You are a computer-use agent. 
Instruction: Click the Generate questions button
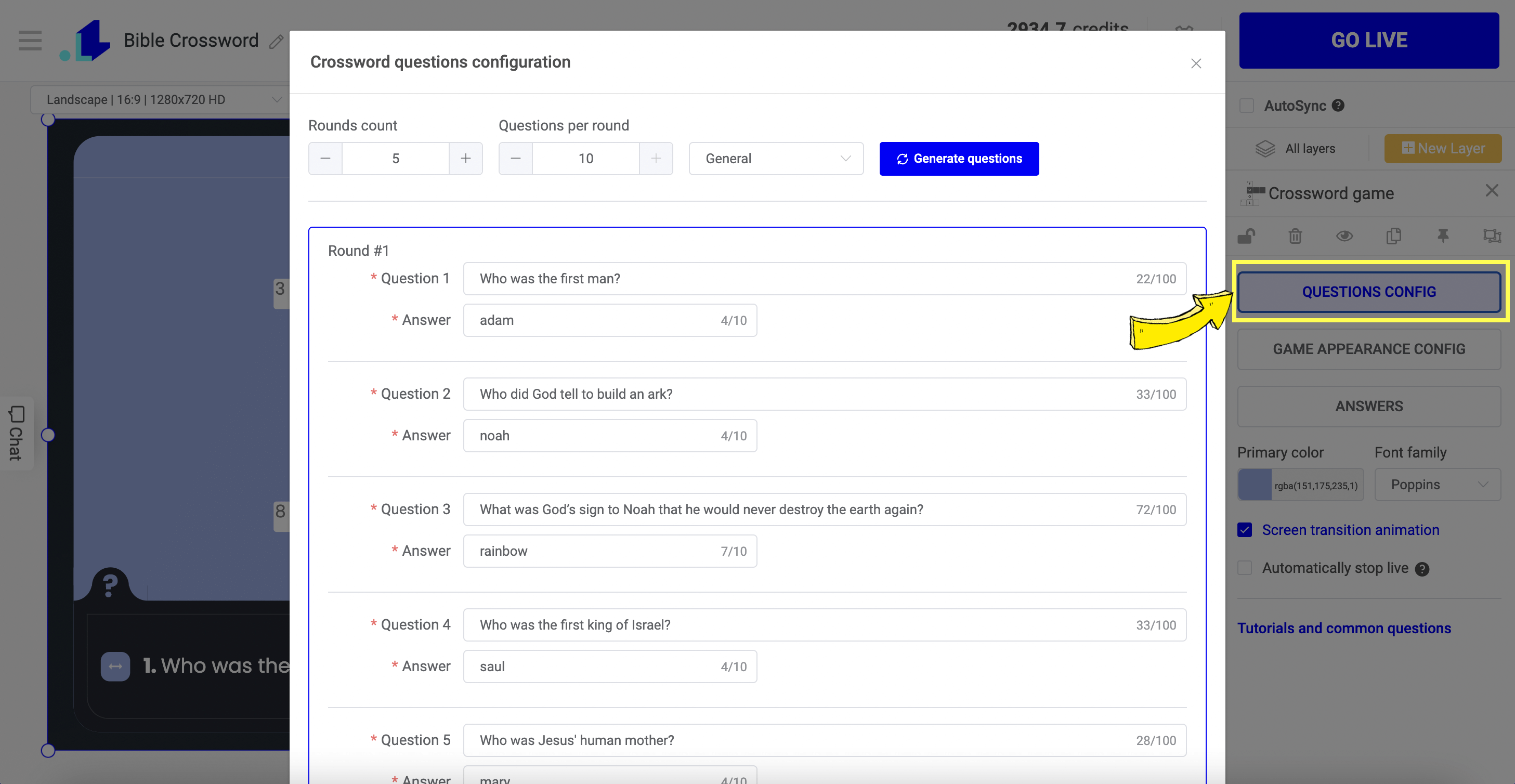(959, 159)
